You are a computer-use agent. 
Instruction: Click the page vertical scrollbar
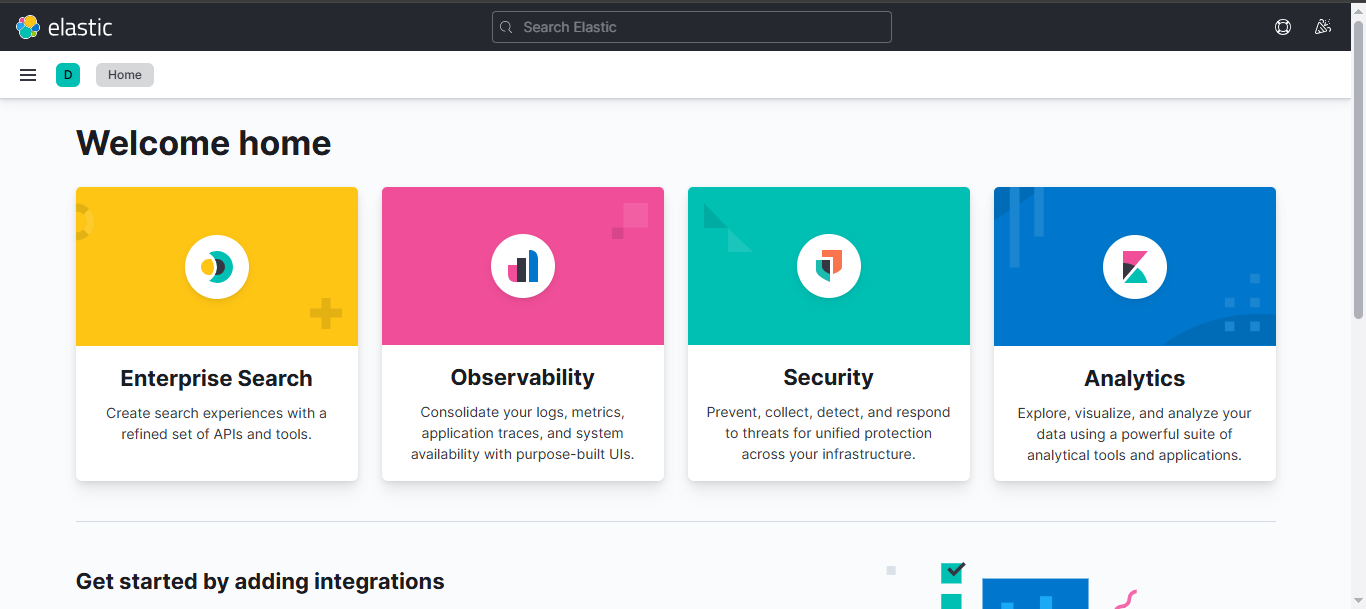pyautogui.click(x=1358, y=170)
